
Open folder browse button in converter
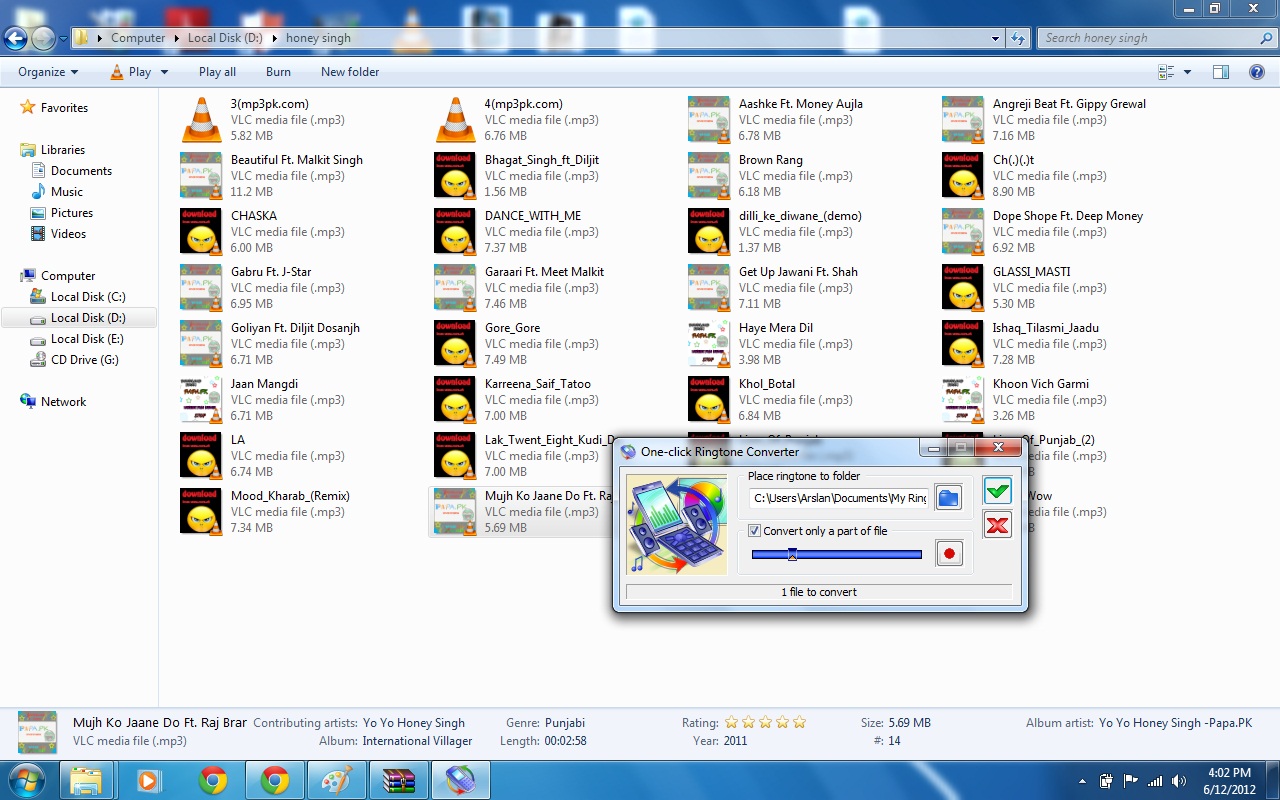point(948,497)
